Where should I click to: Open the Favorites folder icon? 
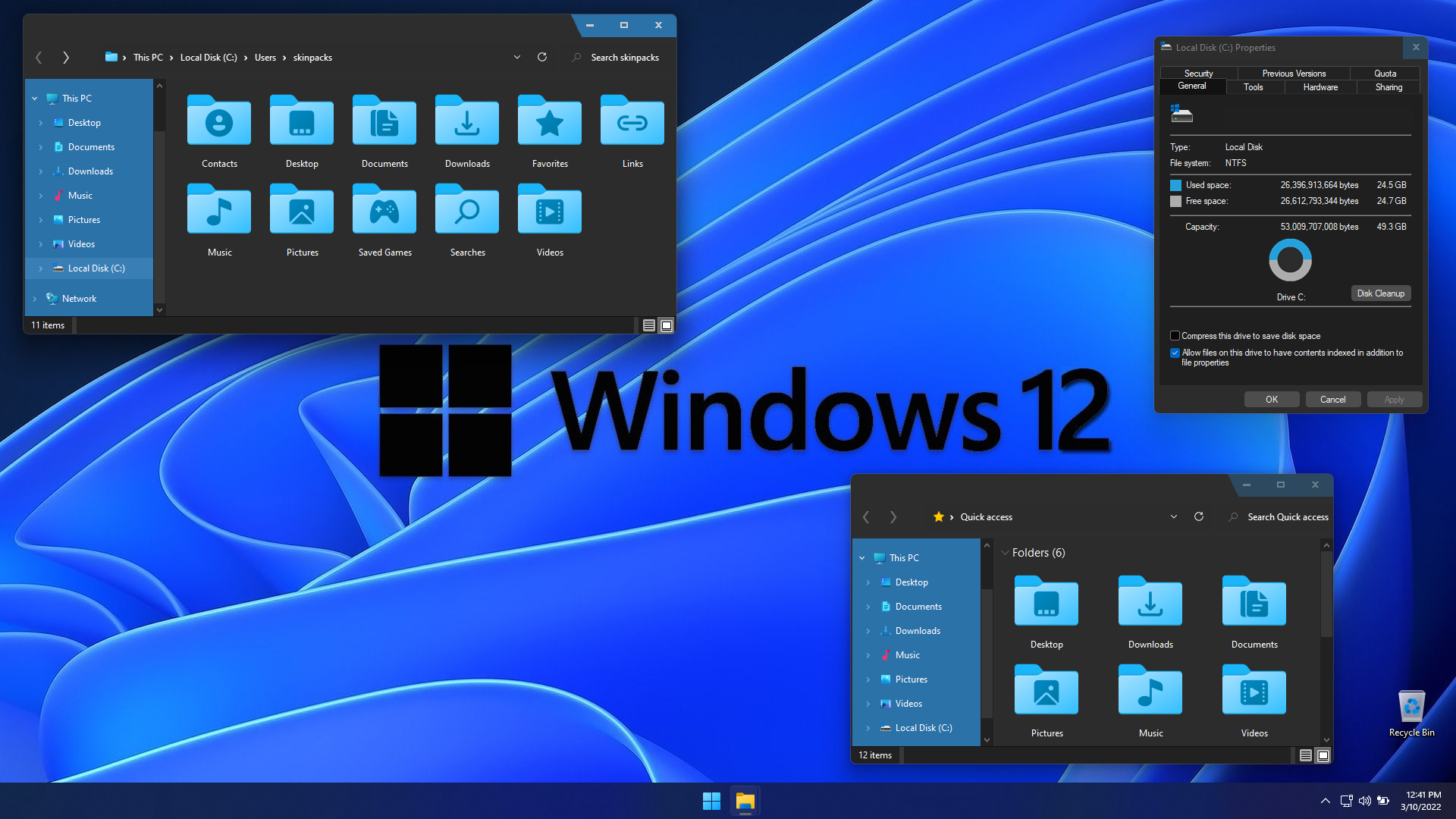coord(550,121)
